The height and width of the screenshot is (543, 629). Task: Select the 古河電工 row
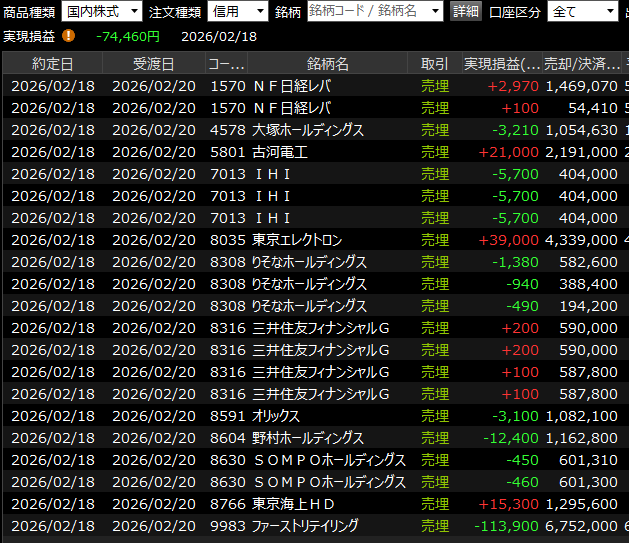tap(300, 152)
